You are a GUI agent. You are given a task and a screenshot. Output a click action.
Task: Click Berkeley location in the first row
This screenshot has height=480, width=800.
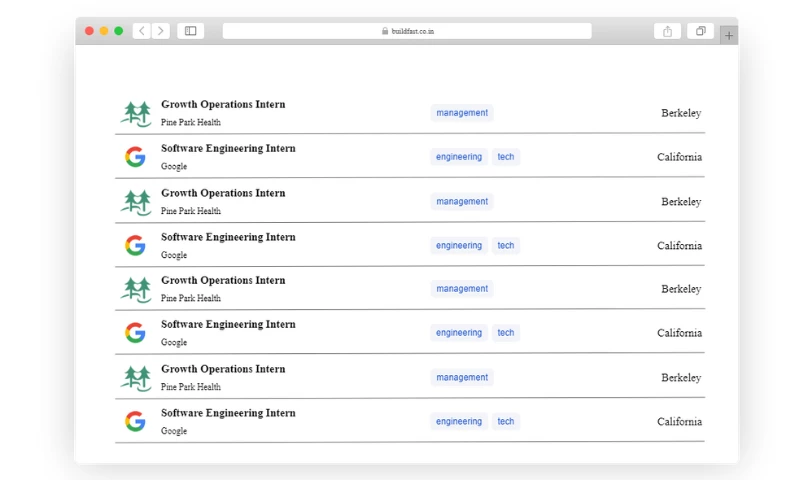coord(681,113)
